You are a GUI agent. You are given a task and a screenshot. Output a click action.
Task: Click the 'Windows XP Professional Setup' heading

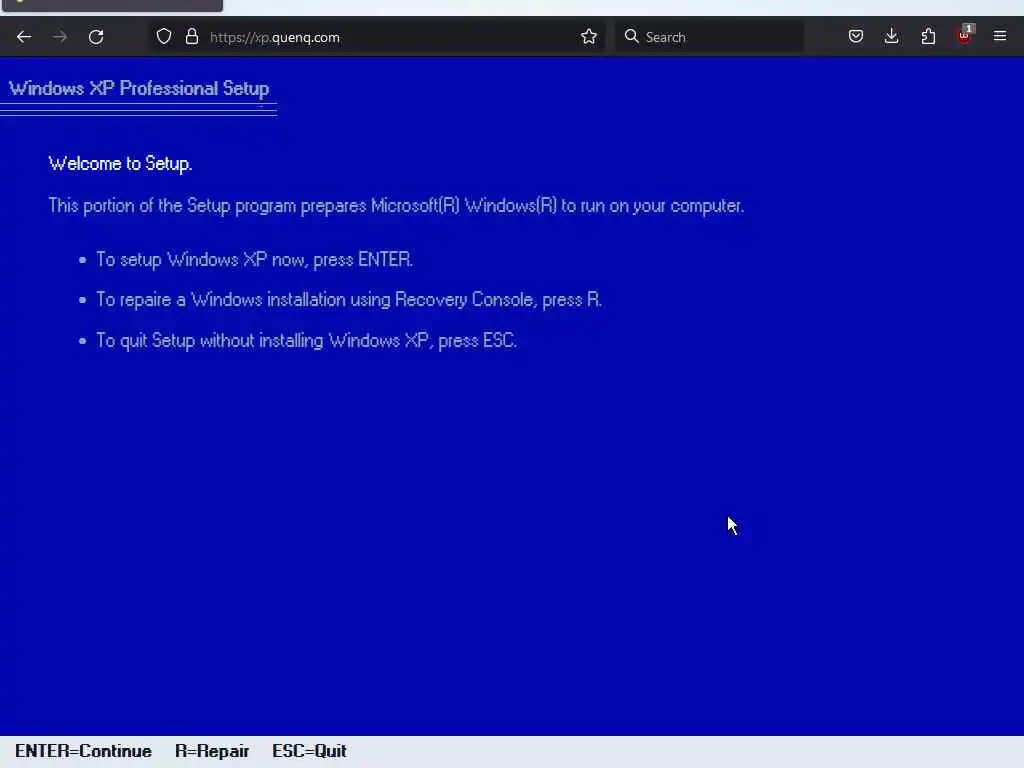138,88
